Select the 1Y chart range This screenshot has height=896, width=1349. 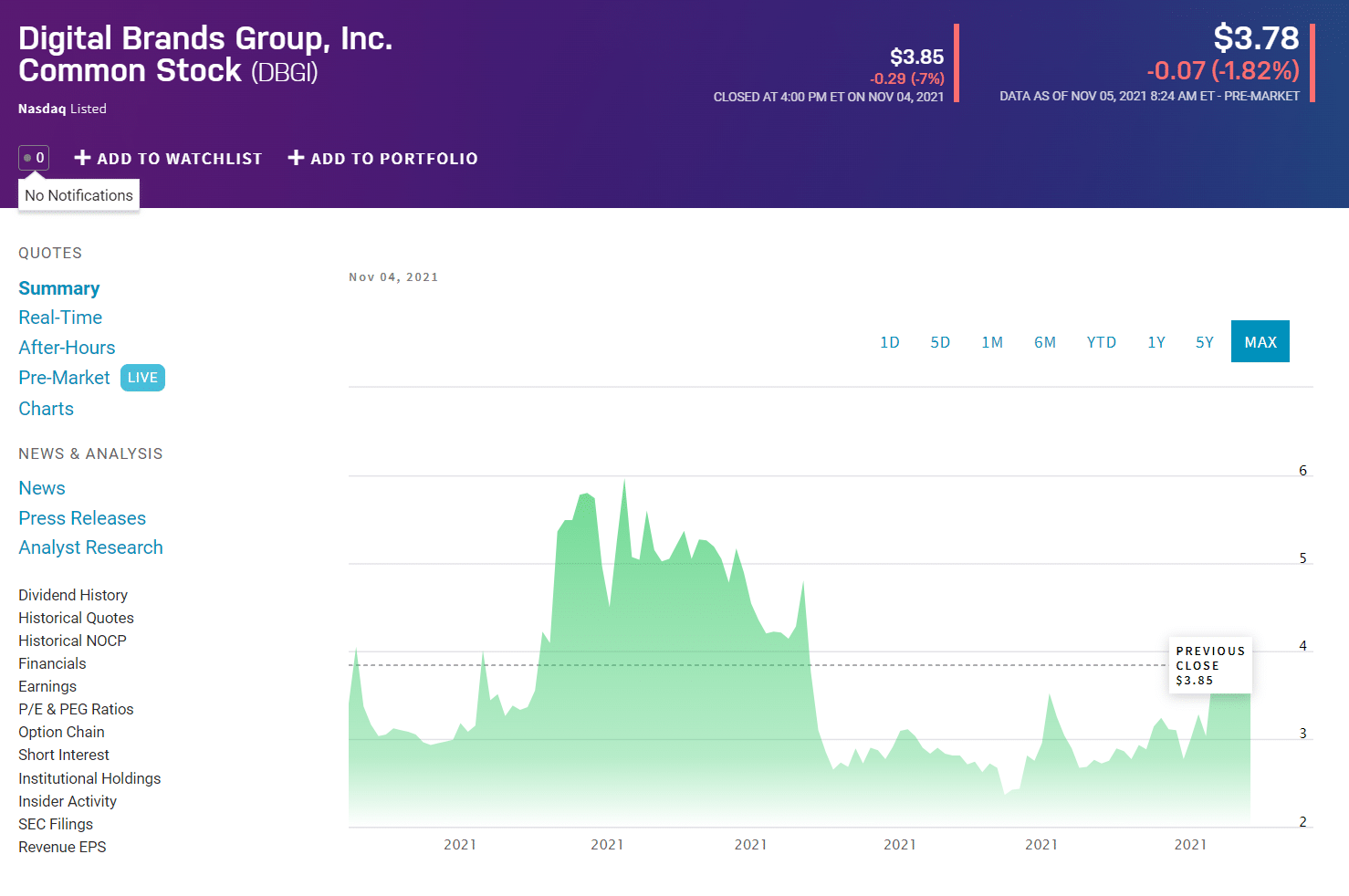pyautogui.click(x=1156, y=342)
